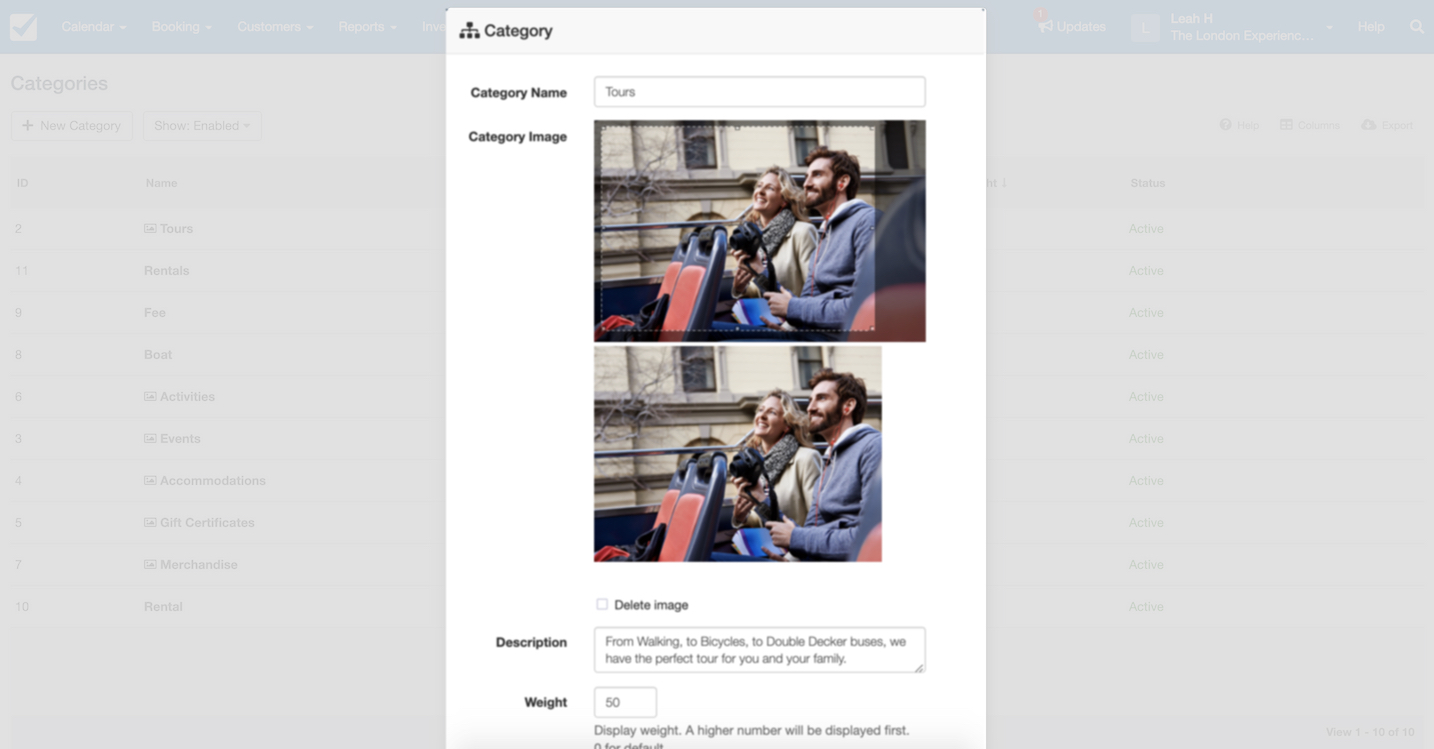This screenshot has height=749, width=1434.
Task: Open the Calendar dropdown menu
Action: click(93, 27)
